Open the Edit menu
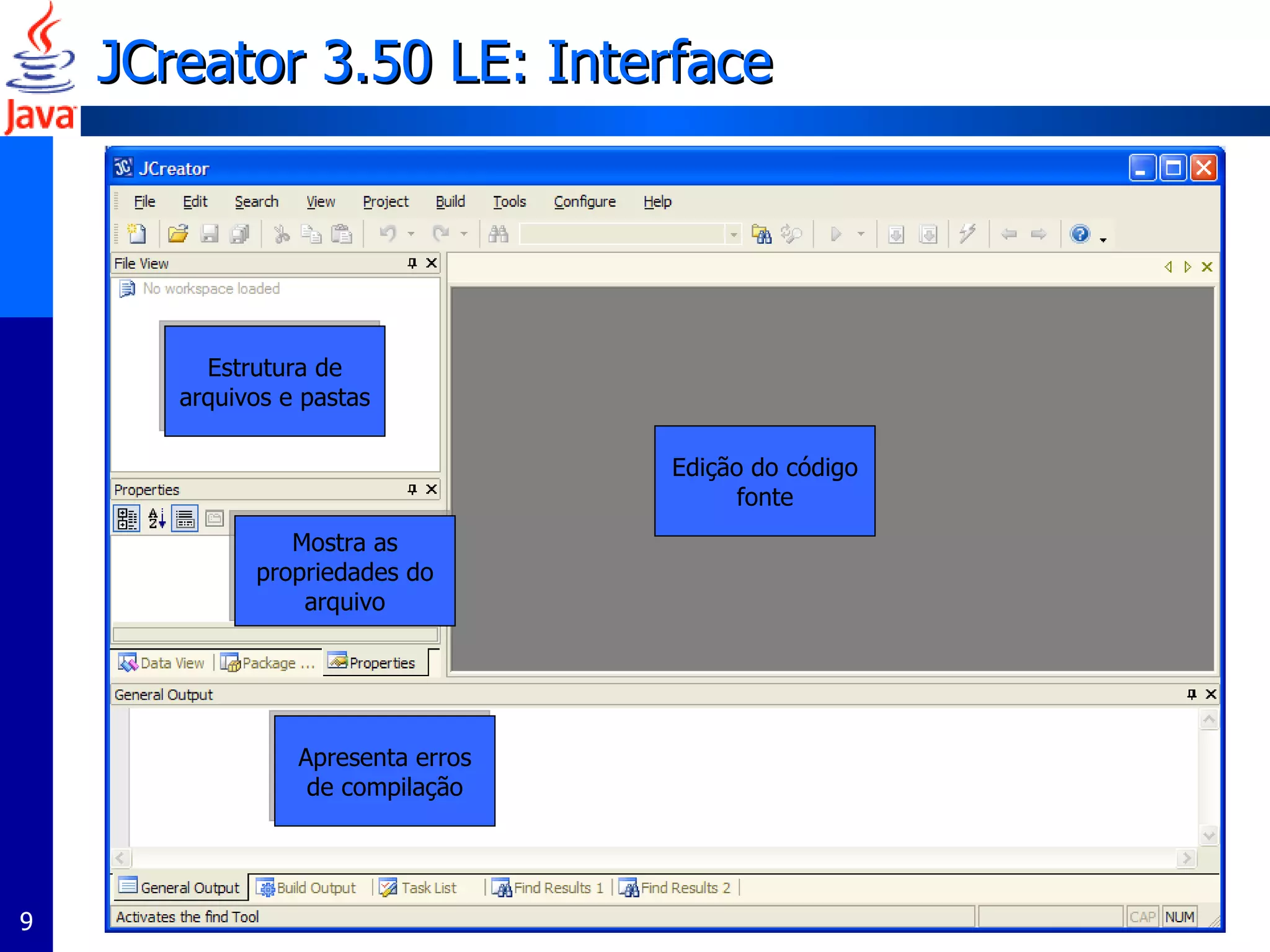The height and width of the screenshot is (952, 1270). coord(195,202)
